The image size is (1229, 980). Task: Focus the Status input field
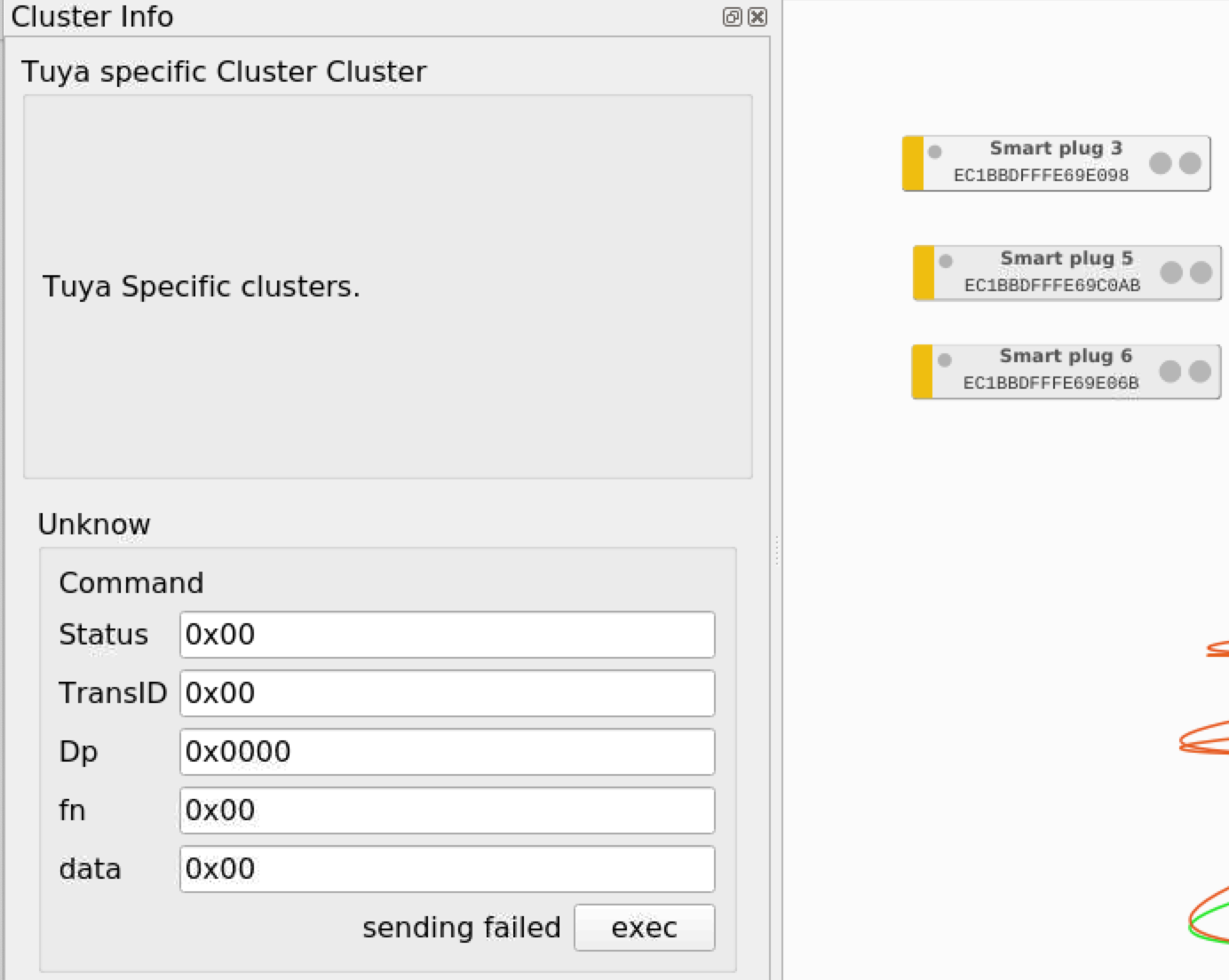click(447, 635)
